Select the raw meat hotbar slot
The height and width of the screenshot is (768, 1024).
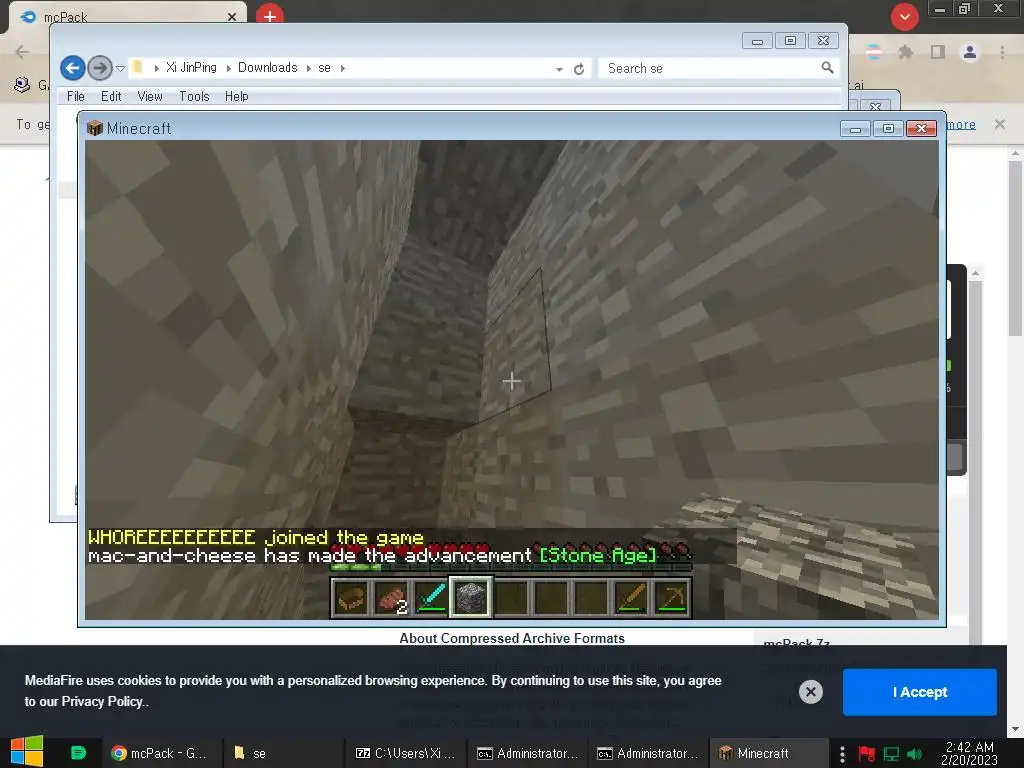(391, 597)
